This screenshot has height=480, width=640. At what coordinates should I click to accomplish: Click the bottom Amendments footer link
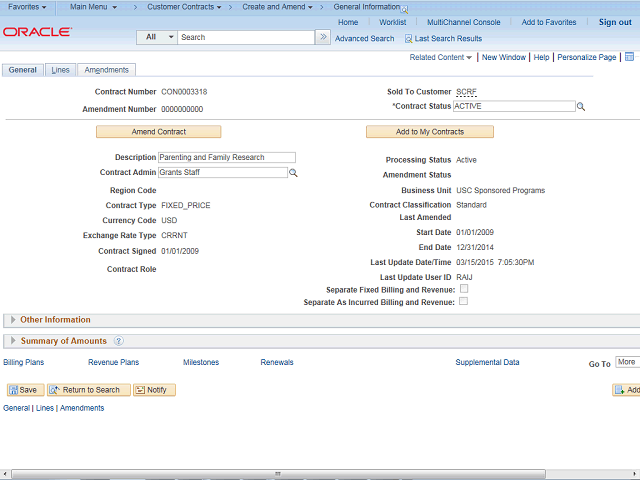82,408
